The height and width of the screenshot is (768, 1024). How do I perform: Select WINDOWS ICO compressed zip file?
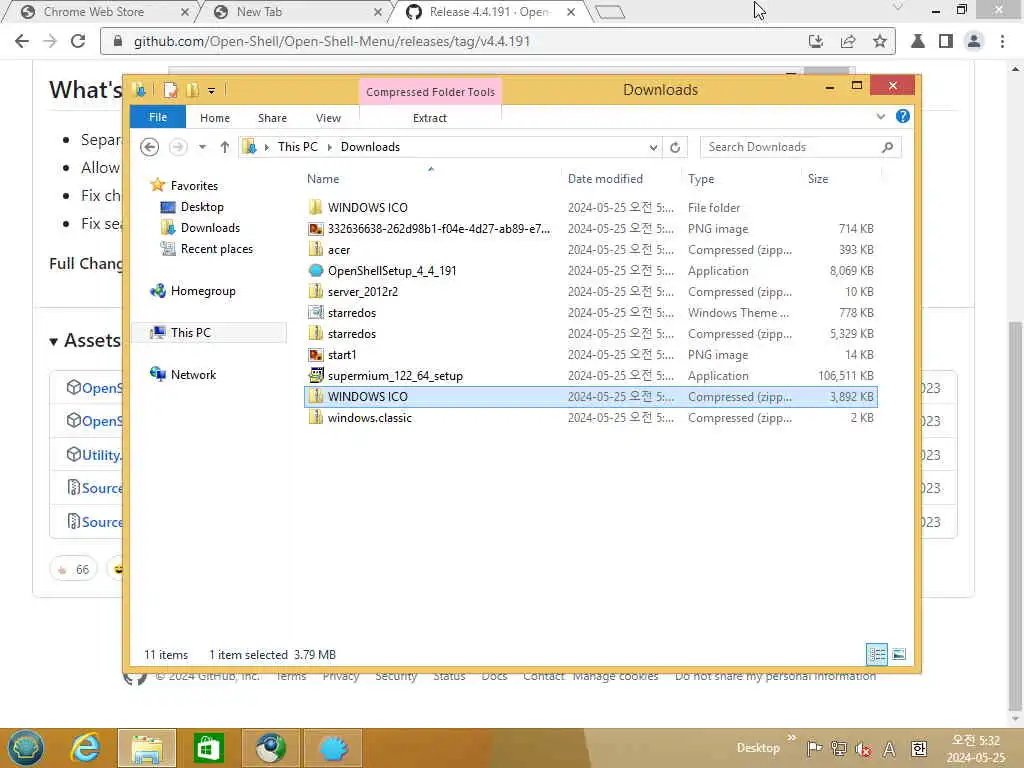click(x=590, y=396)
